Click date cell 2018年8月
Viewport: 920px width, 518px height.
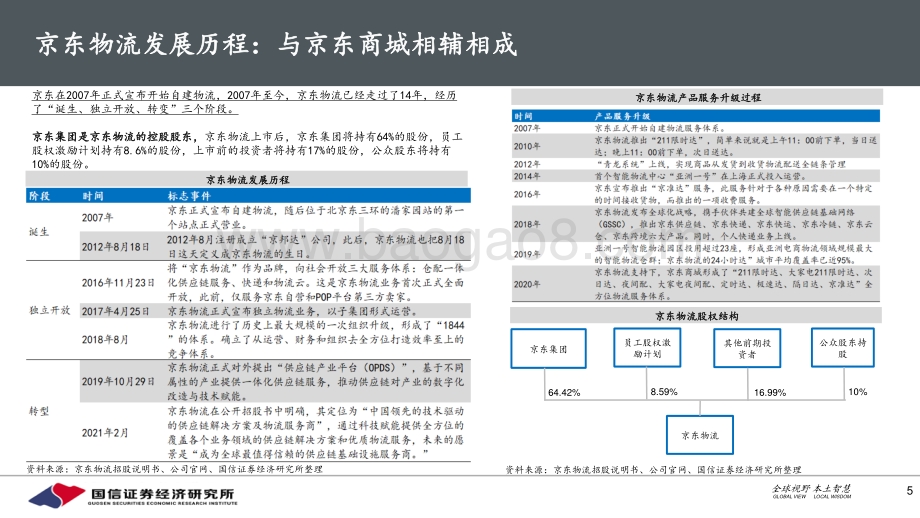tap(104, 340)
